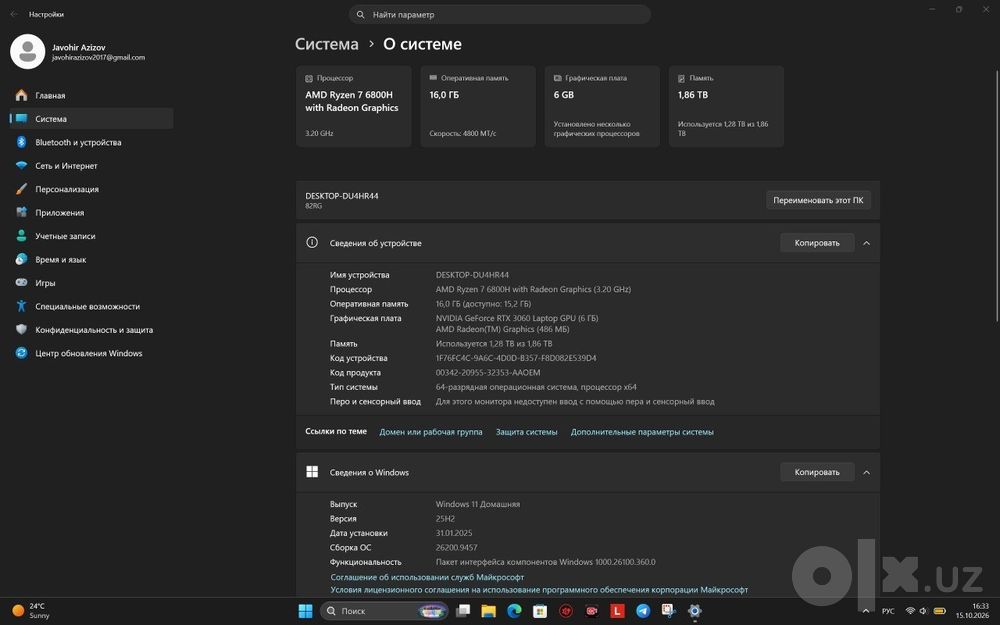The width and height of the screenshot is (1000, 625).
Task: Click product code 00342-20955-32353-AAOEM
Action: [488, 372]
